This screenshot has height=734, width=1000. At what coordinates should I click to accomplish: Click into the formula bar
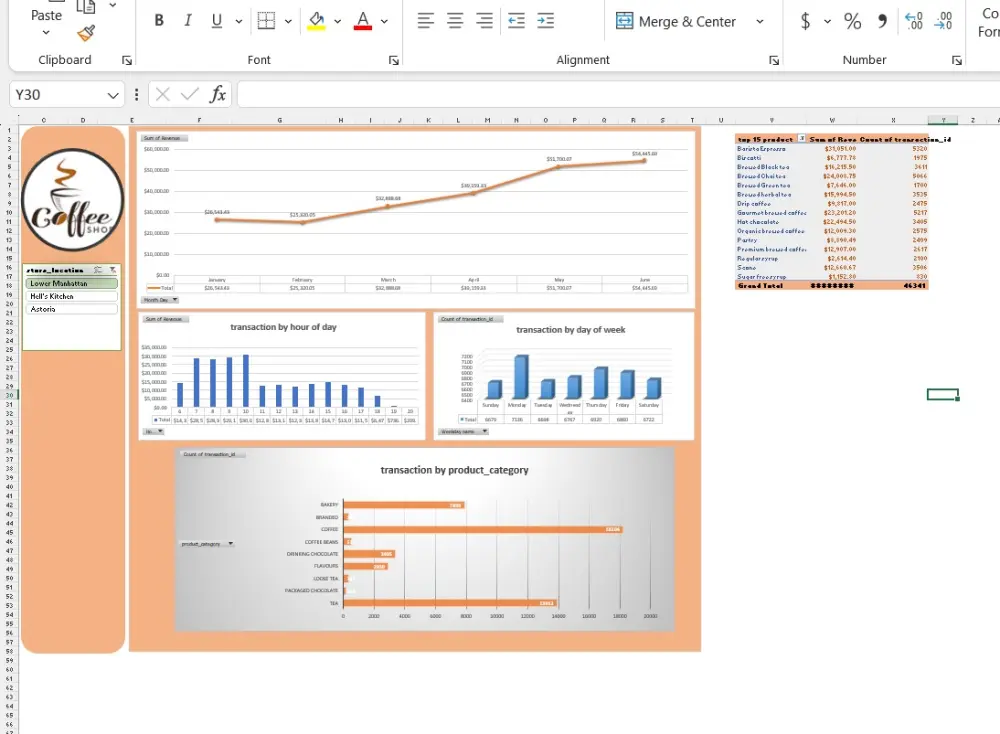pos(619,94)
